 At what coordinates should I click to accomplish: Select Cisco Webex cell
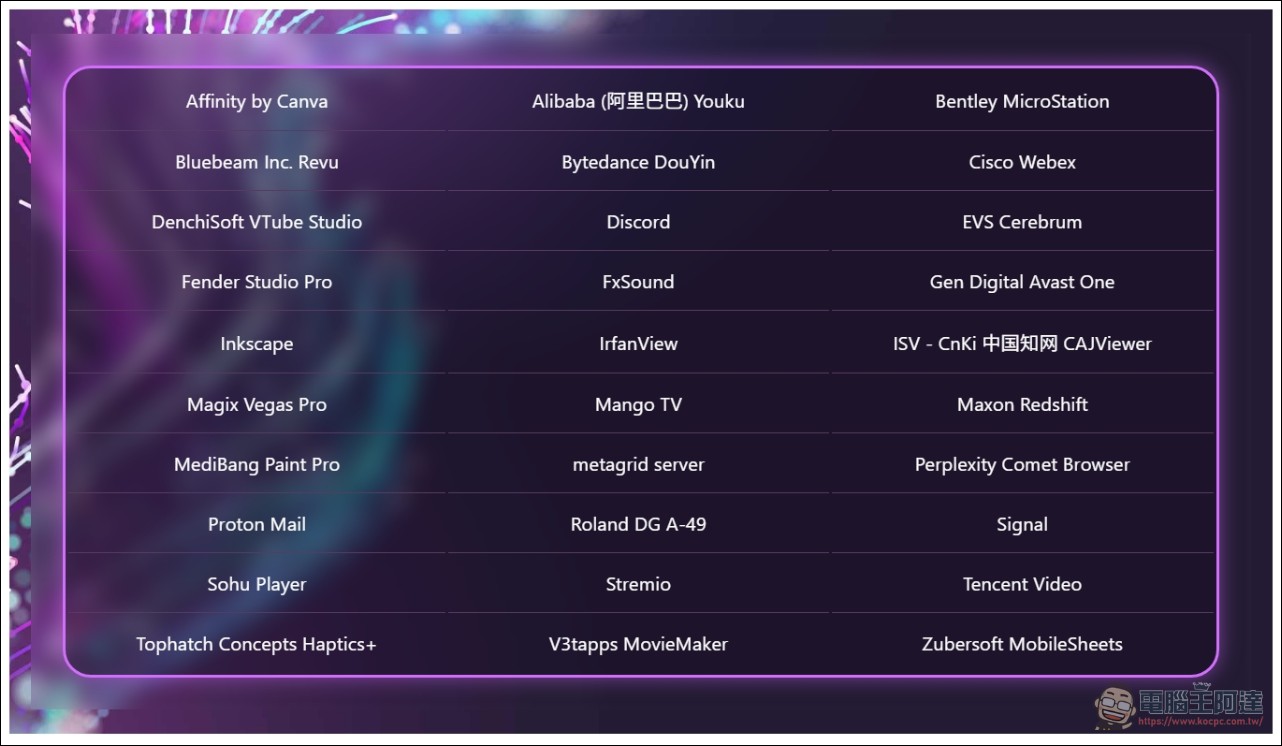[1022, 162]
